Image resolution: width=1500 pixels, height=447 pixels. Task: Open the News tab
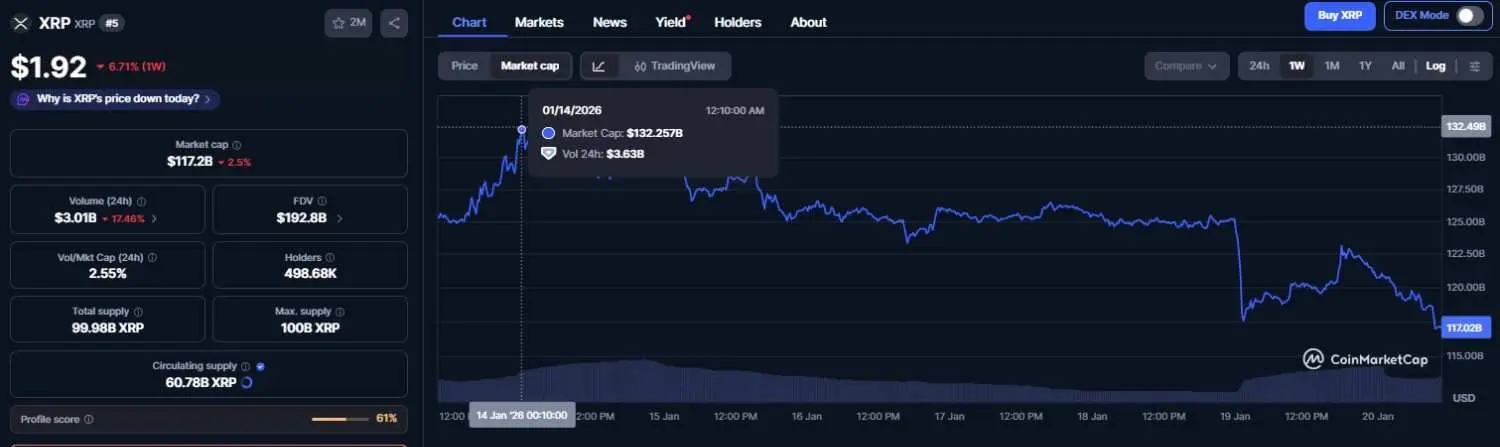(x=610, y=22)
